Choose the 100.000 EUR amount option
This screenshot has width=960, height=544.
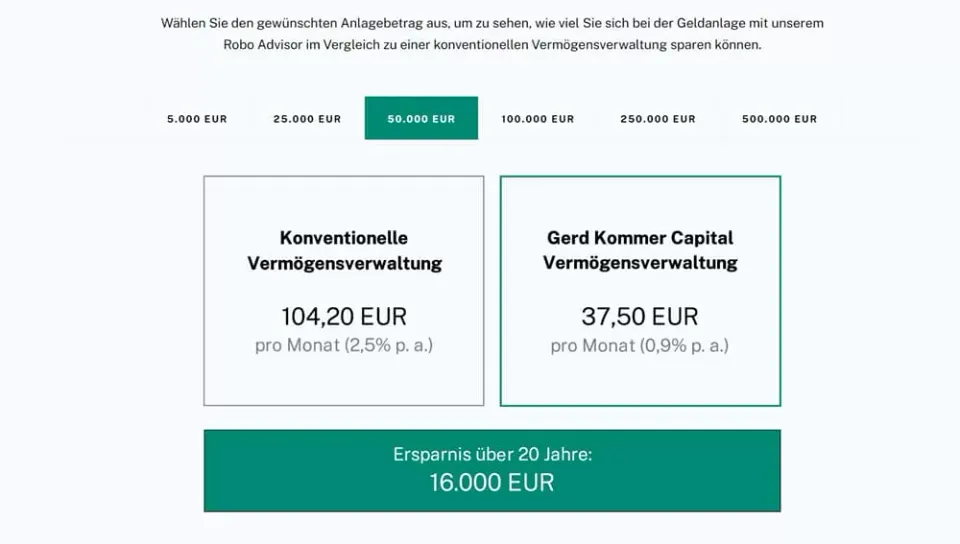click(538, 119)
